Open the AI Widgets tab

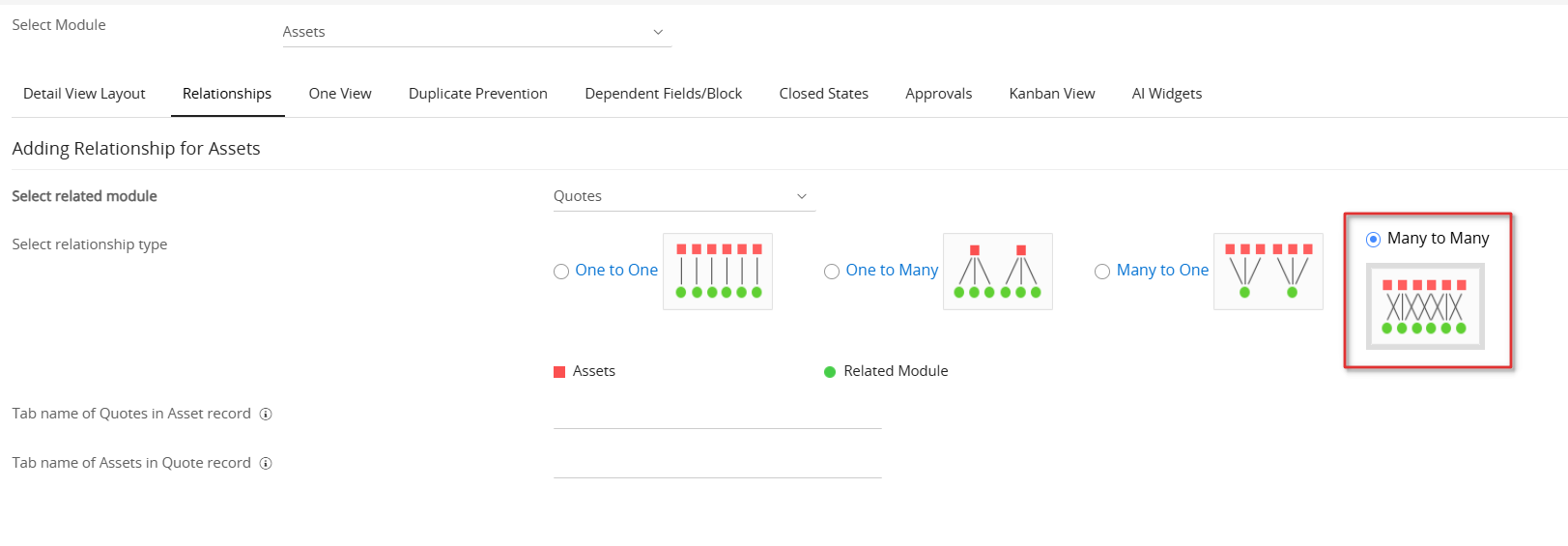(x=1166, y=94)
